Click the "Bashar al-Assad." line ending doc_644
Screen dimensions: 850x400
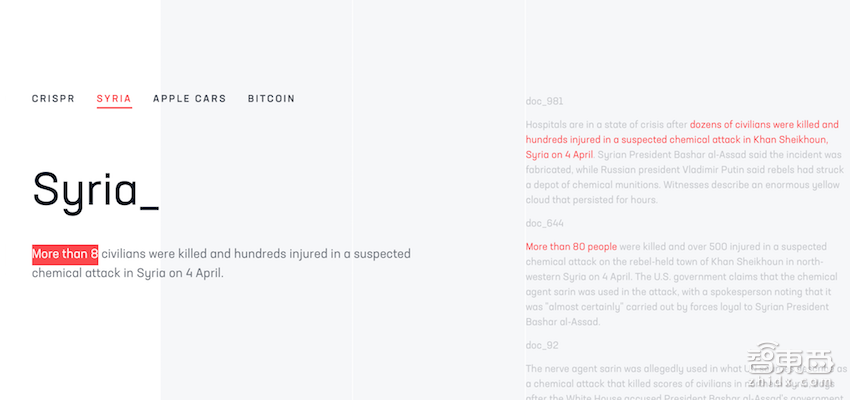coord(563,322)
